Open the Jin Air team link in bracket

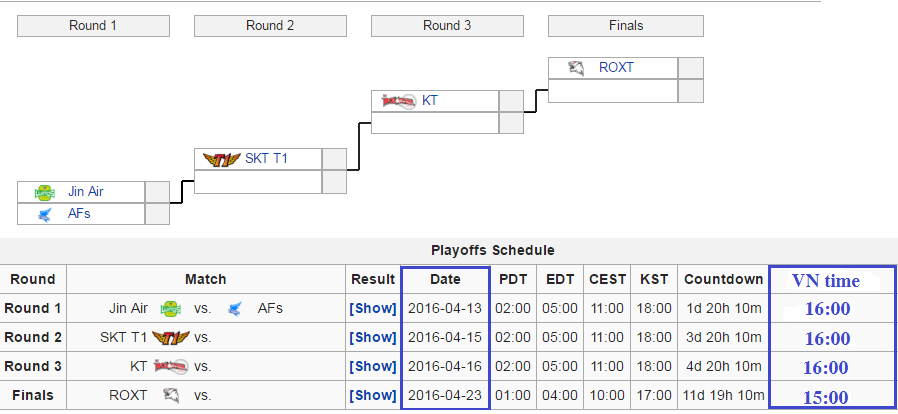coord(86,192)
